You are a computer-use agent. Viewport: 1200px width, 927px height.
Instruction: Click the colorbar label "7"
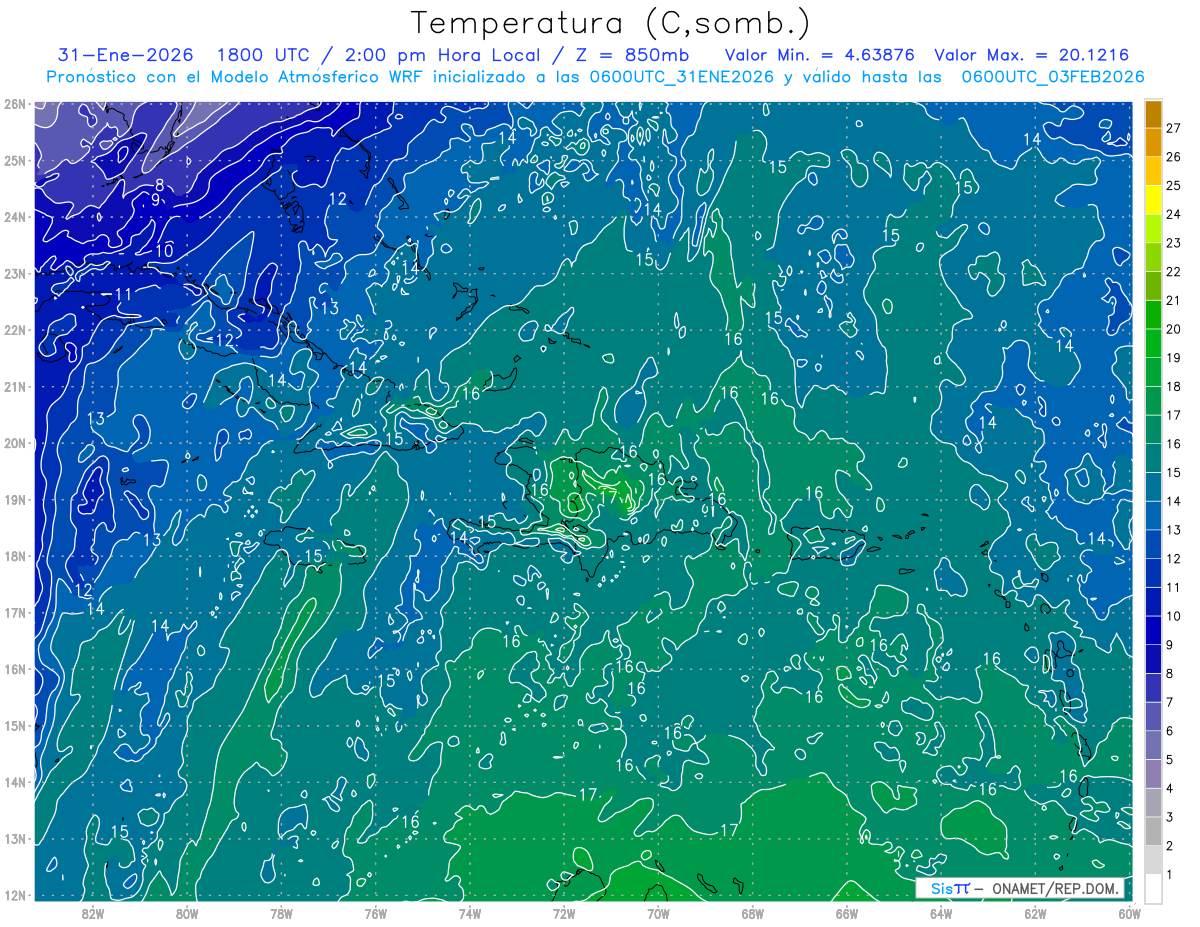[1170, 702]
